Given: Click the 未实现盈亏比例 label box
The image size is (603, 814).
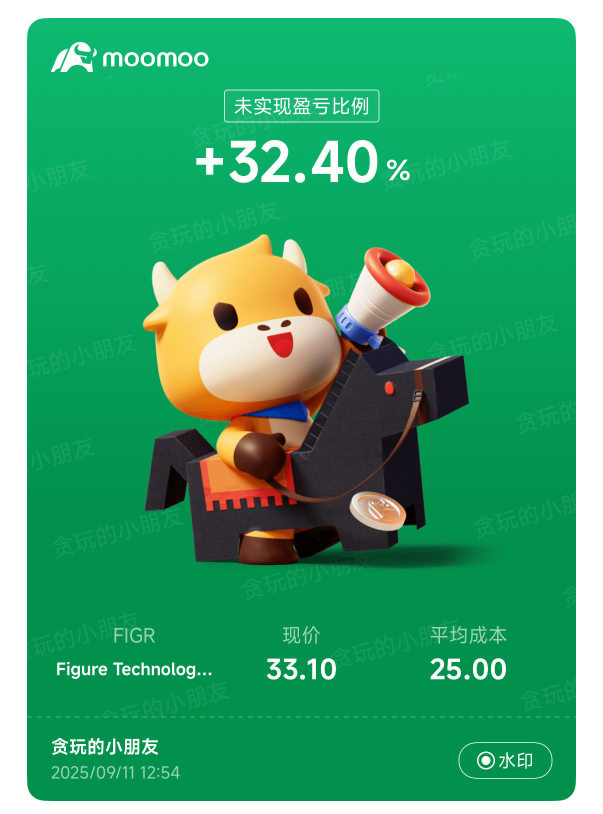Looking at the screenshot, I should (302, 106).
